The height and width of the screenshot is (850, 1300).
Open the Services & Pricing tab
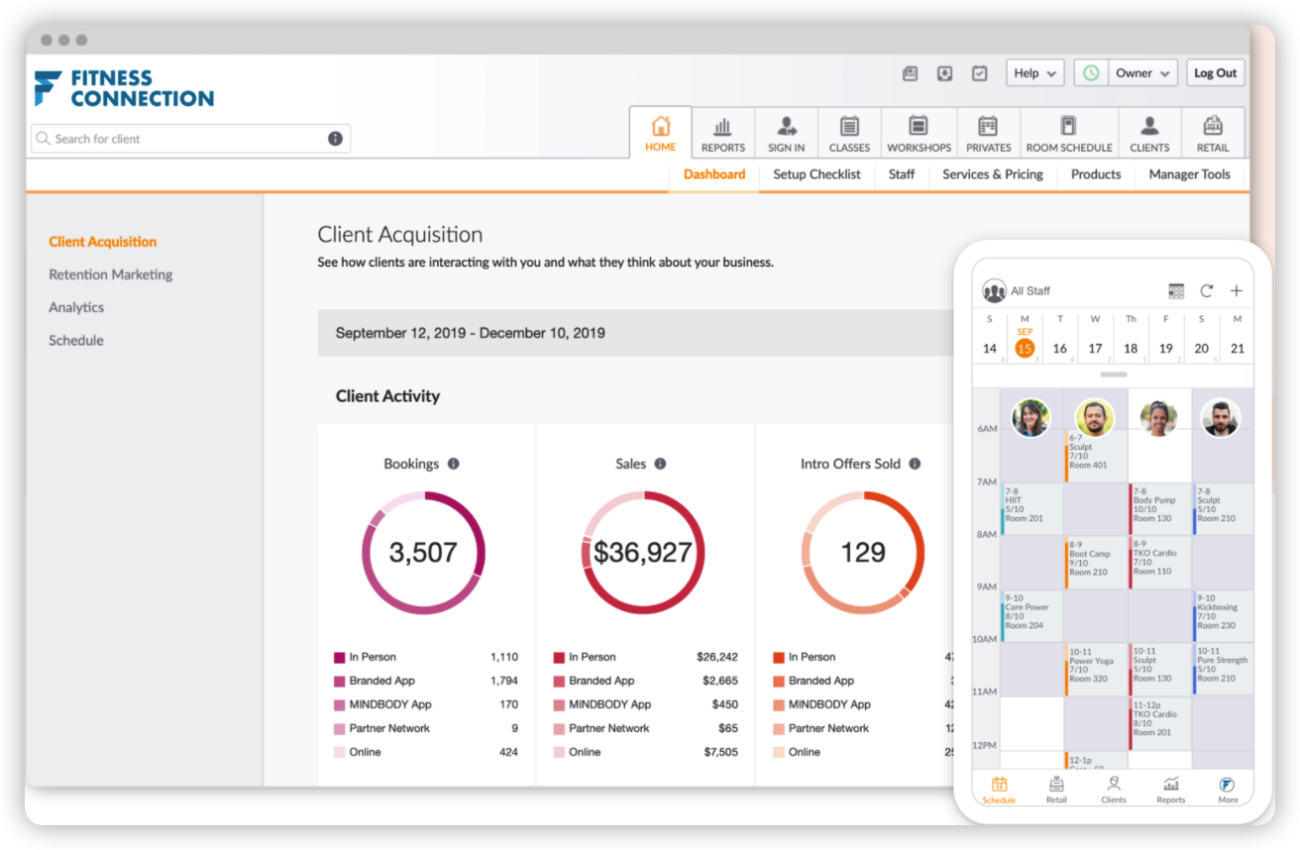pos(992,174)
